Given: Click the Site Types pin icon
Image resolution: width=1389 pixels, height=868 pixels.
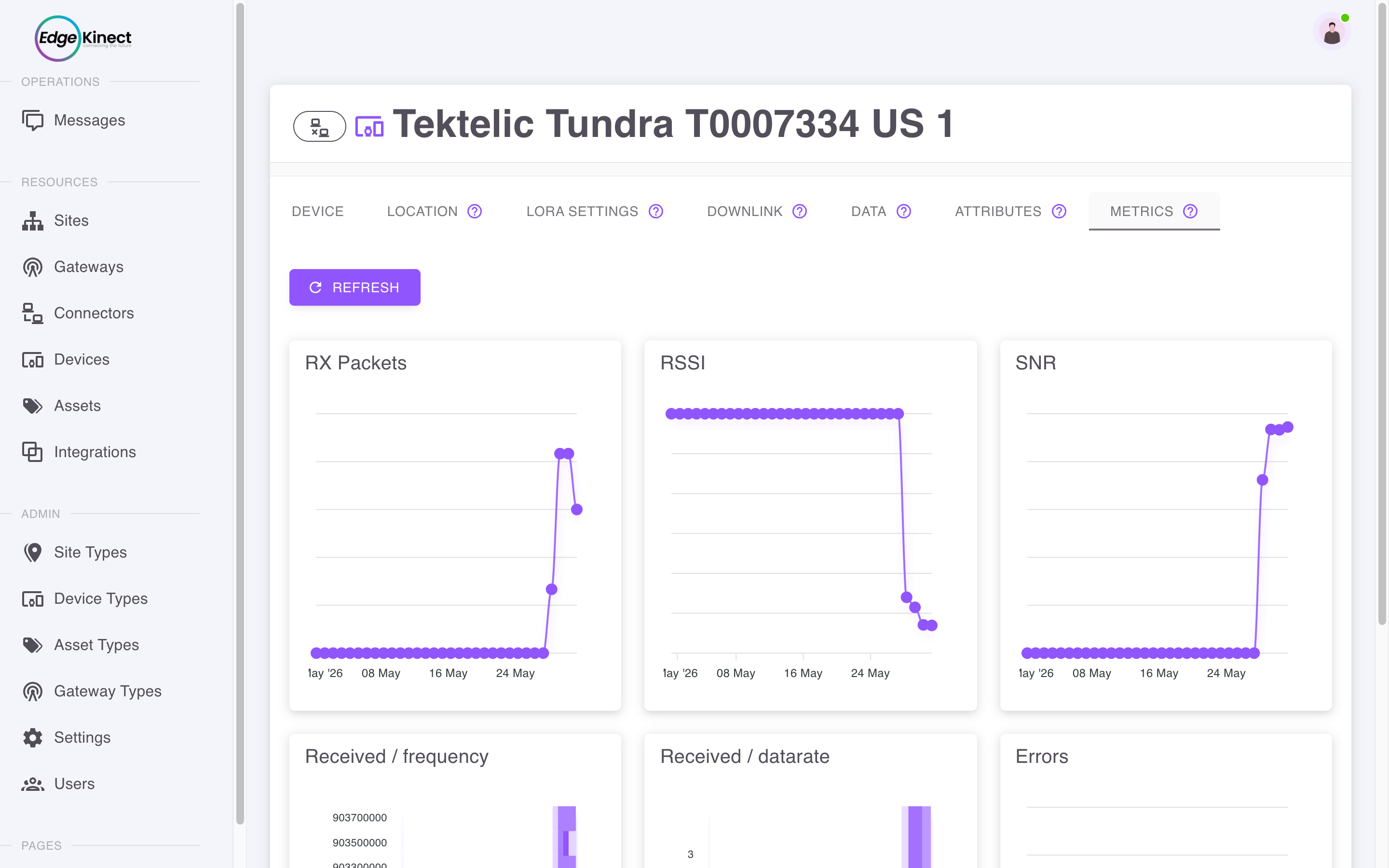Looking at the screenshot, I should (x=33, y=552).
